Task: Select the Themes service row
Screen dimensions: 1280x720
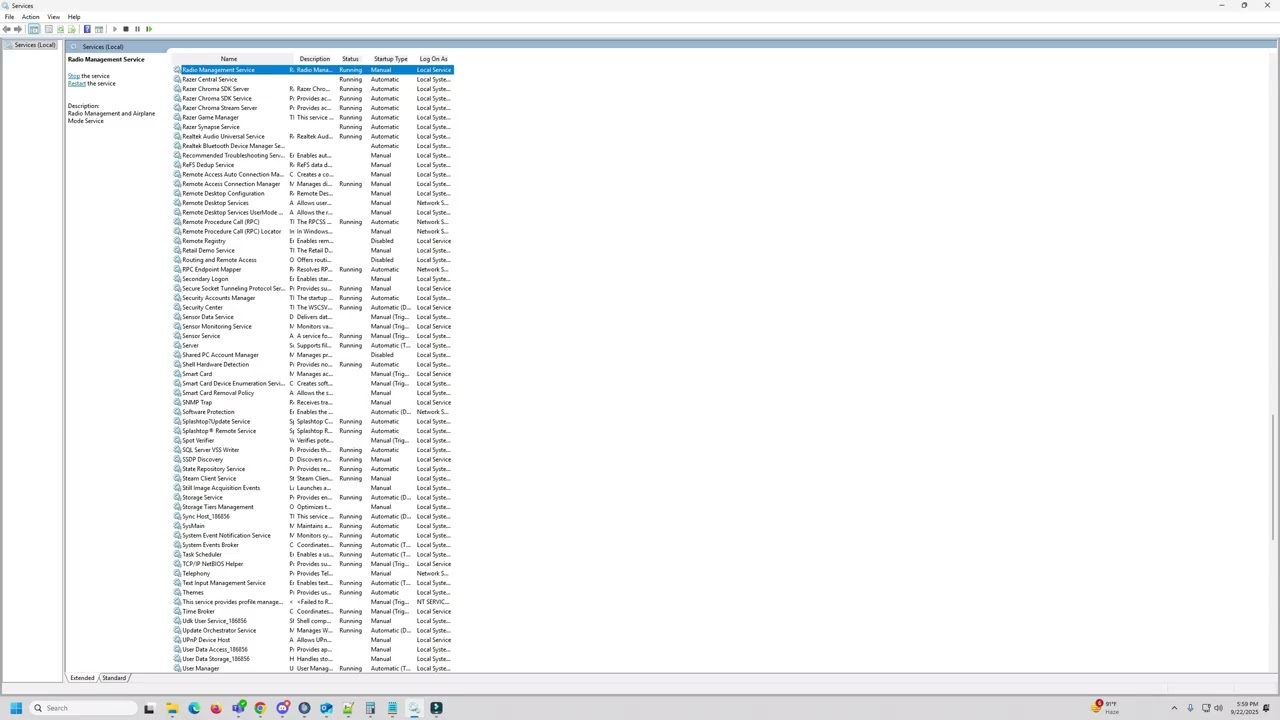Action: click(313, 592)
